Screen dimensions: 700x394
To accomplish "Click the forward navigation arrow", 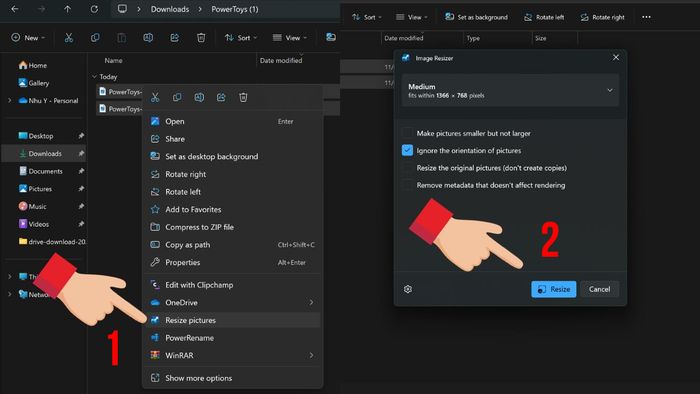I will (41, 9).
